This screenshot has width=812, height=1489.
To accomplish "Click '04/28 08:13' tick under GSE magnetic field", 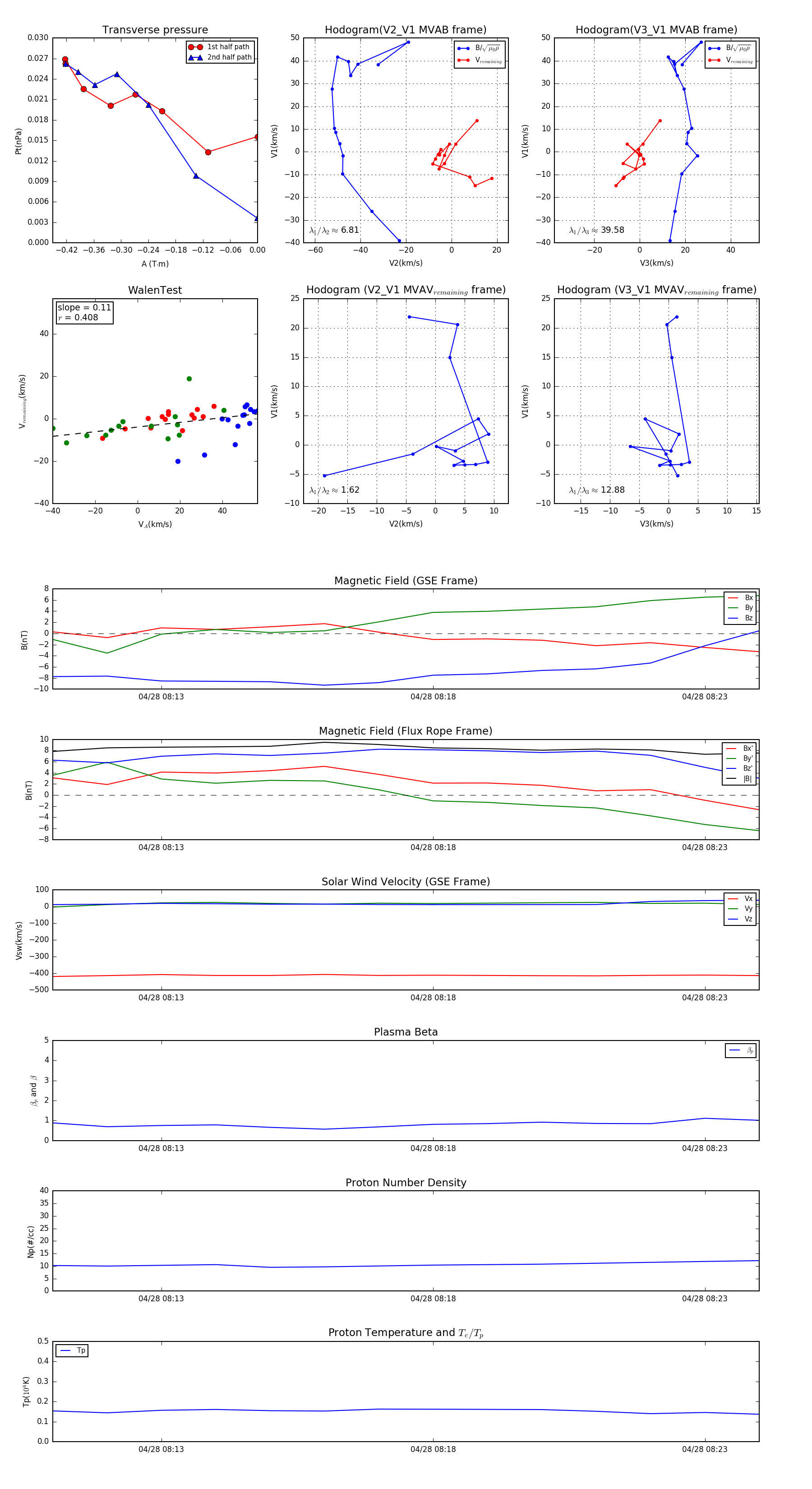I will (x=161, y=697).
